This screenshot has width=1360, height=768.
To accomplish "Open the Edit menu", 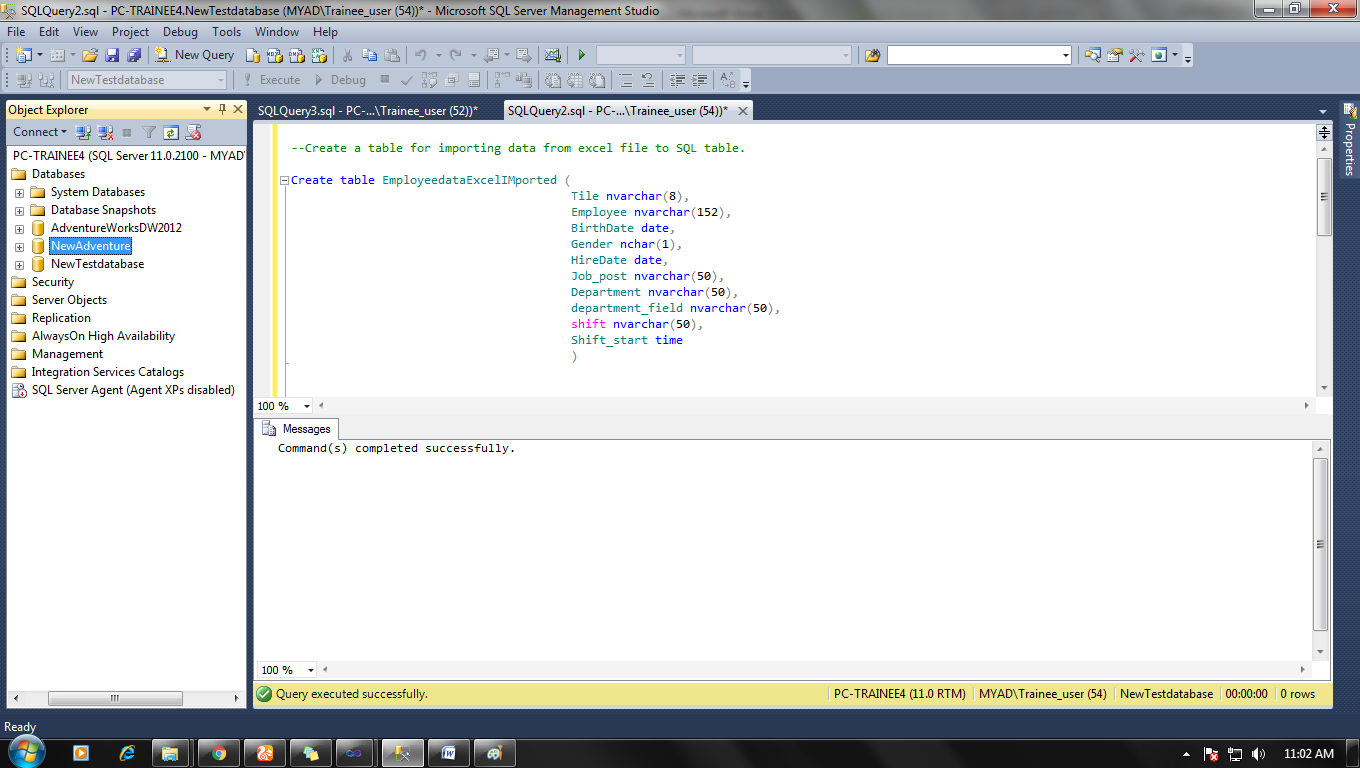I will pos(49,32).
